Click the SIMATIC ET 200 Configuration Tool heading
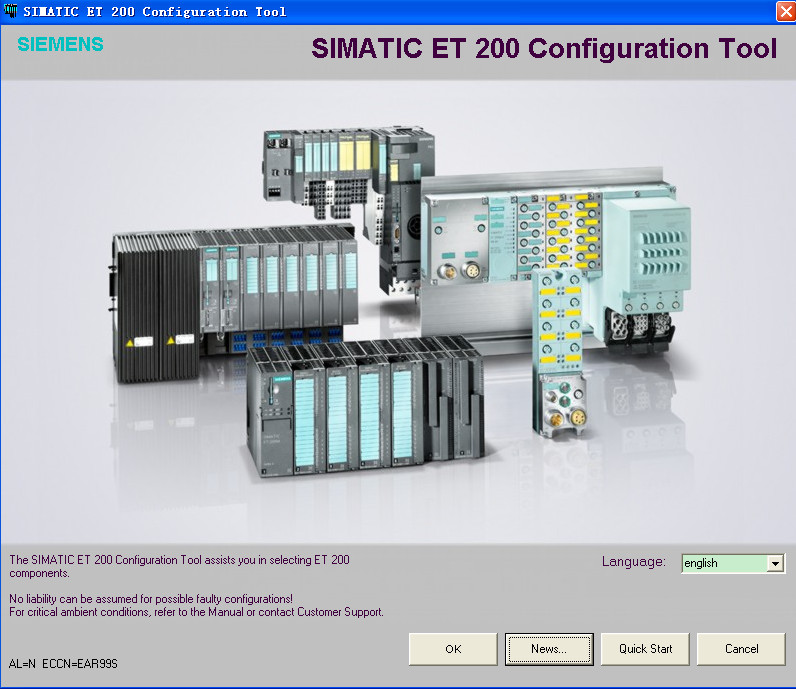This screenshot has height=689, width=796. [x=544, y=49]
